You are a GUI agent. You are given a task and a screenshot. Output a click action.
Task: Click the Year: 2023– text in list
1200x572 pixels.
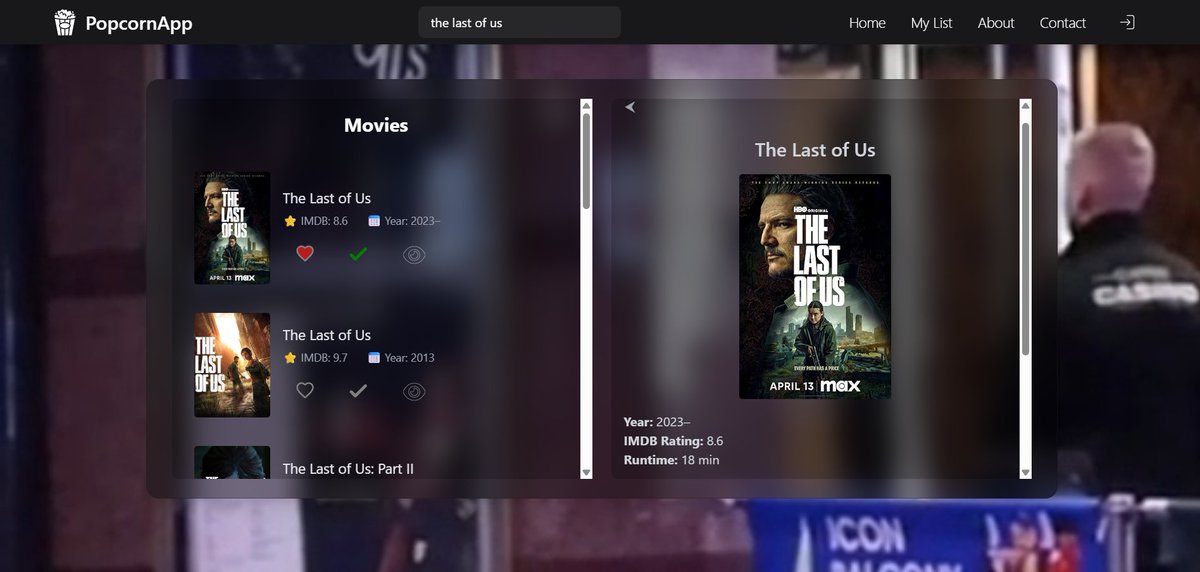[x=412, y=221]
